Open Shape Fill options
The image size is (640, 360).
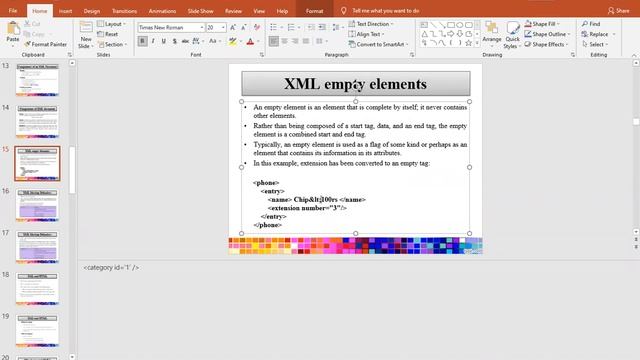click(x=542, y=24)
